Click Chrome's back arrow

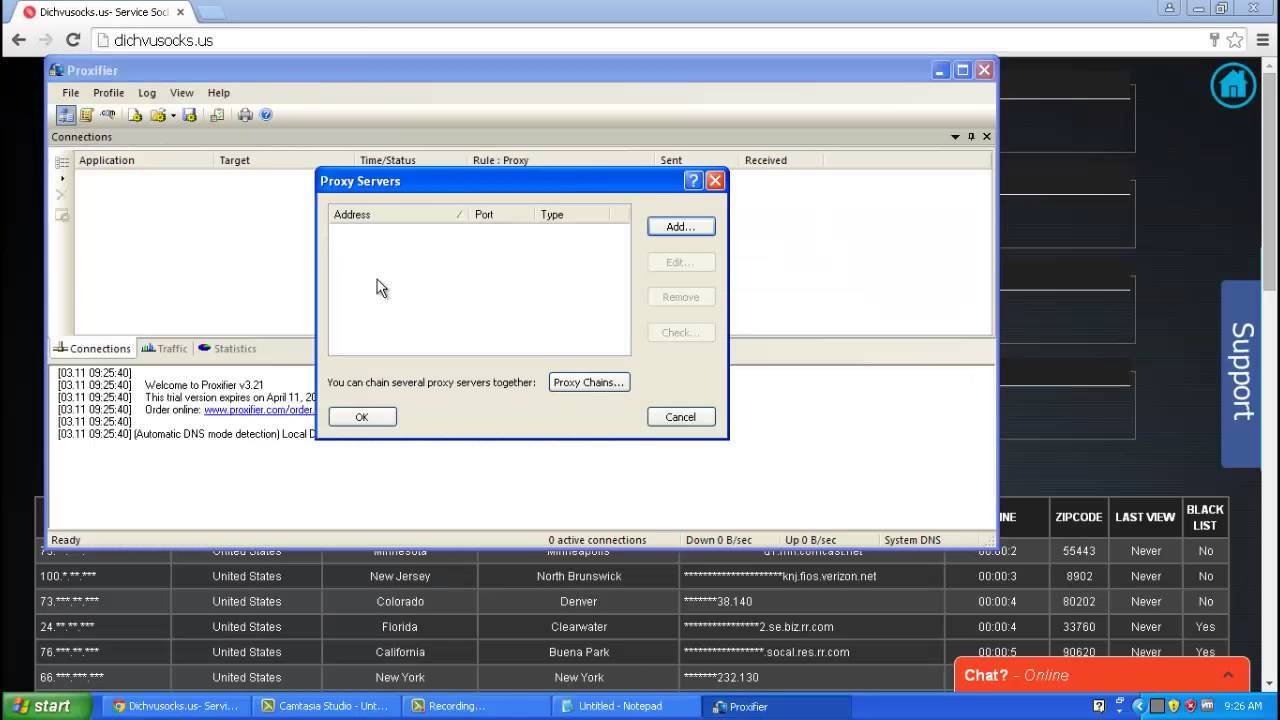[19, 40]
